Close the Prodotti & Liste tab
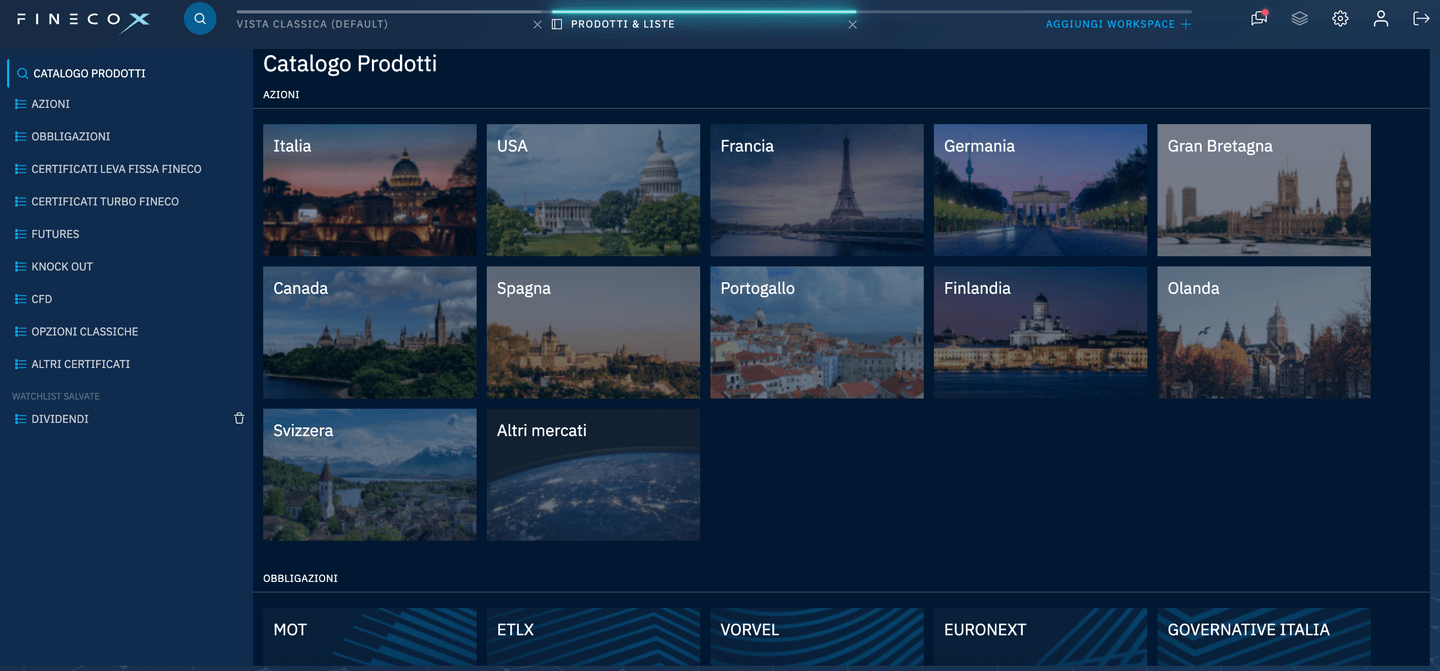Viewport: 1440px width, 671px height. [x=852, y=24]
